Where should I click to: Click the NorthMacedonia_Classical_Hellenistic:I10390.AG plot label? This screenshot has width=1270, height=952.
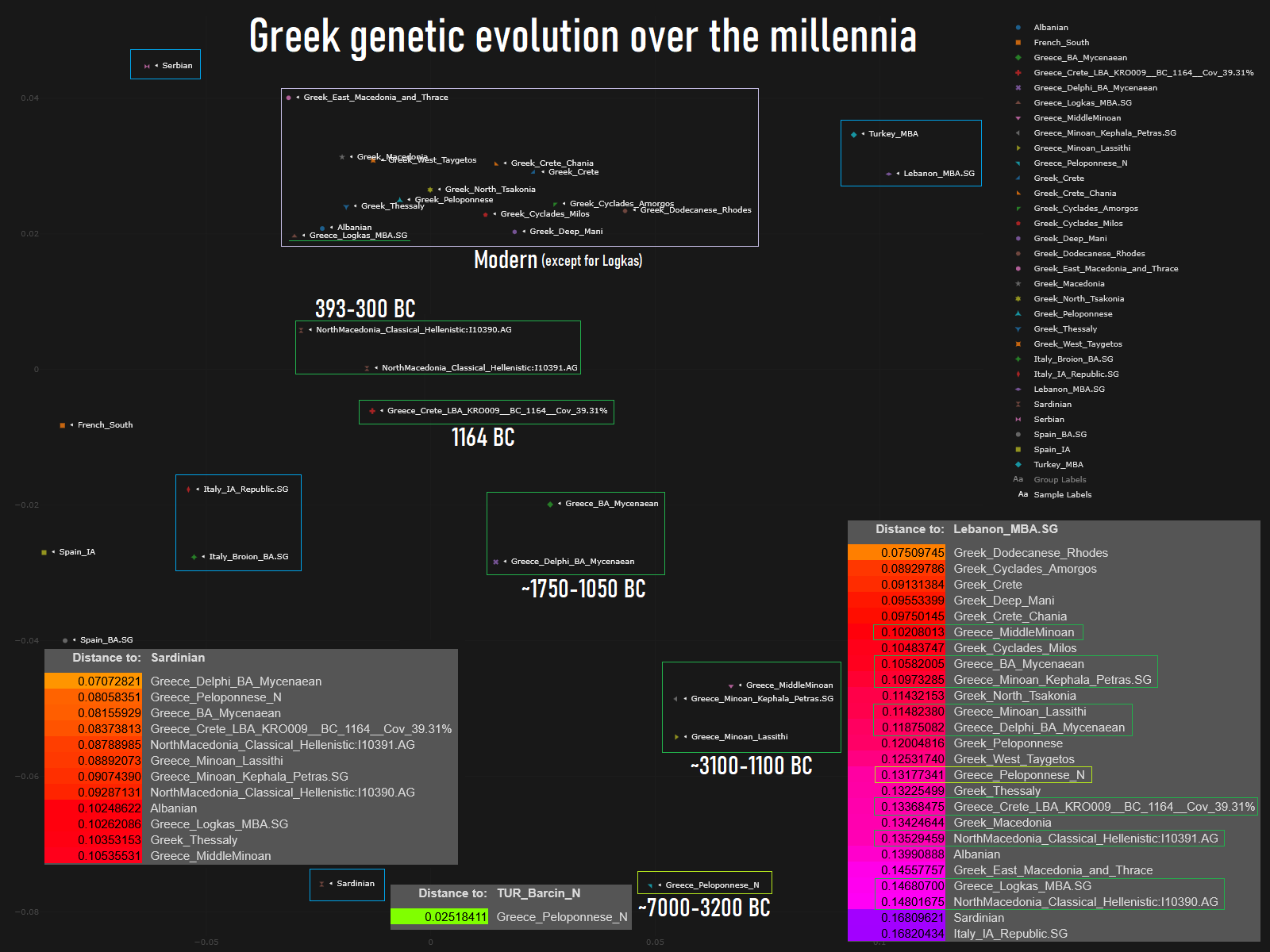pos(414,330)
